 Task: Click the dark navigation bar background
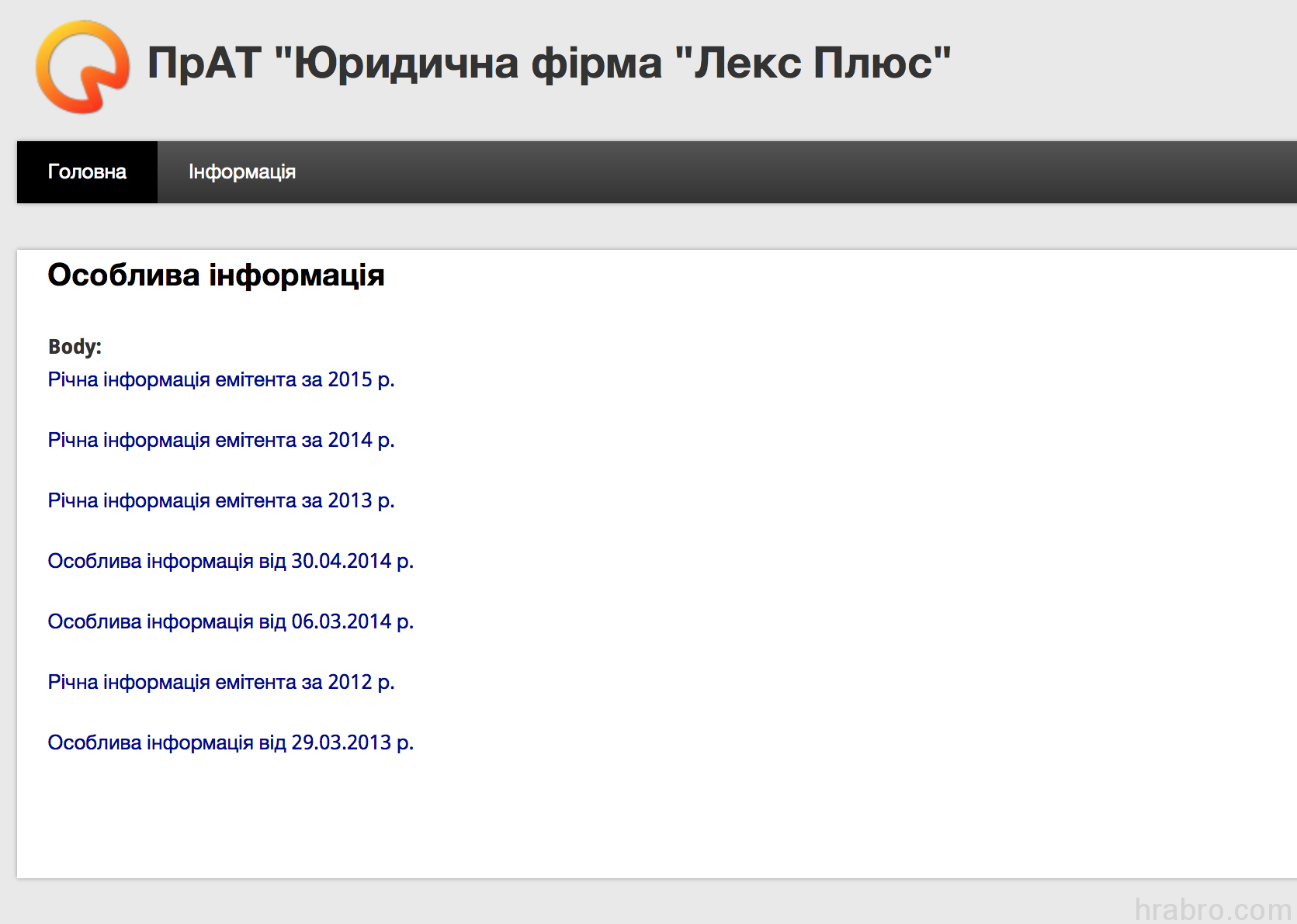point(699,171)
